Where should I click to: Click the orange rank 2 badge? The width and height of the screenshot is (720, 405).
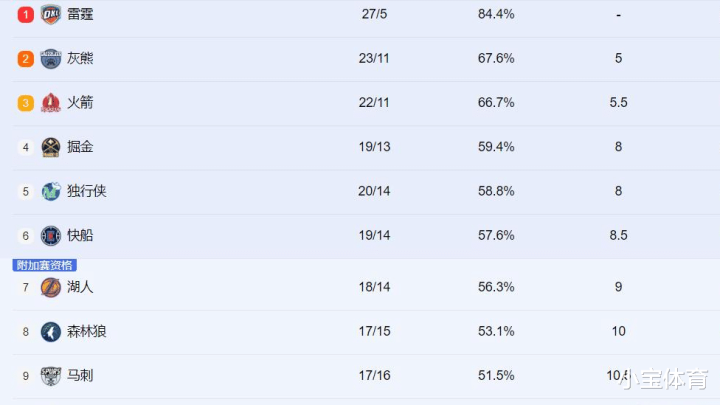(26, 59)
